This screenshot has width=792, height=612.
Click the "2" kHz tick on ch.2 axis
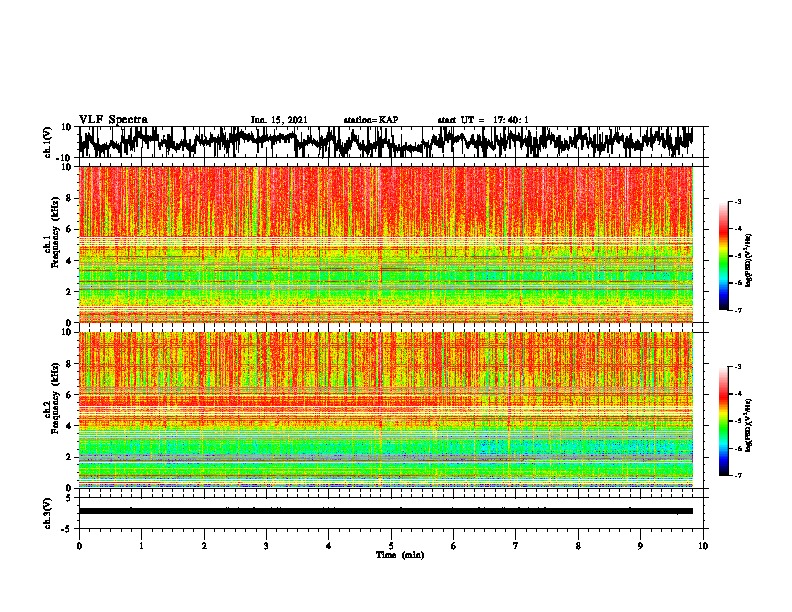point(70,457)
